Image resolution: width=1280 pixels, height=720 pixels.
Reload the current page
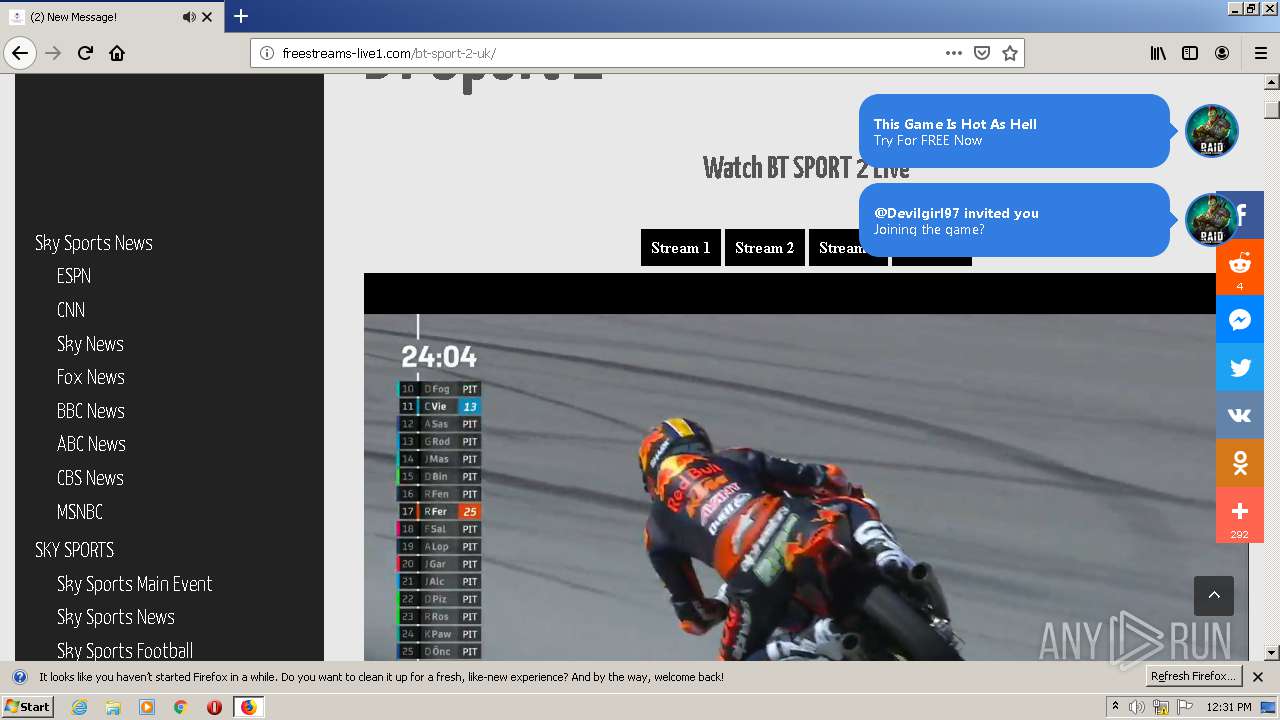coord(85,53)
